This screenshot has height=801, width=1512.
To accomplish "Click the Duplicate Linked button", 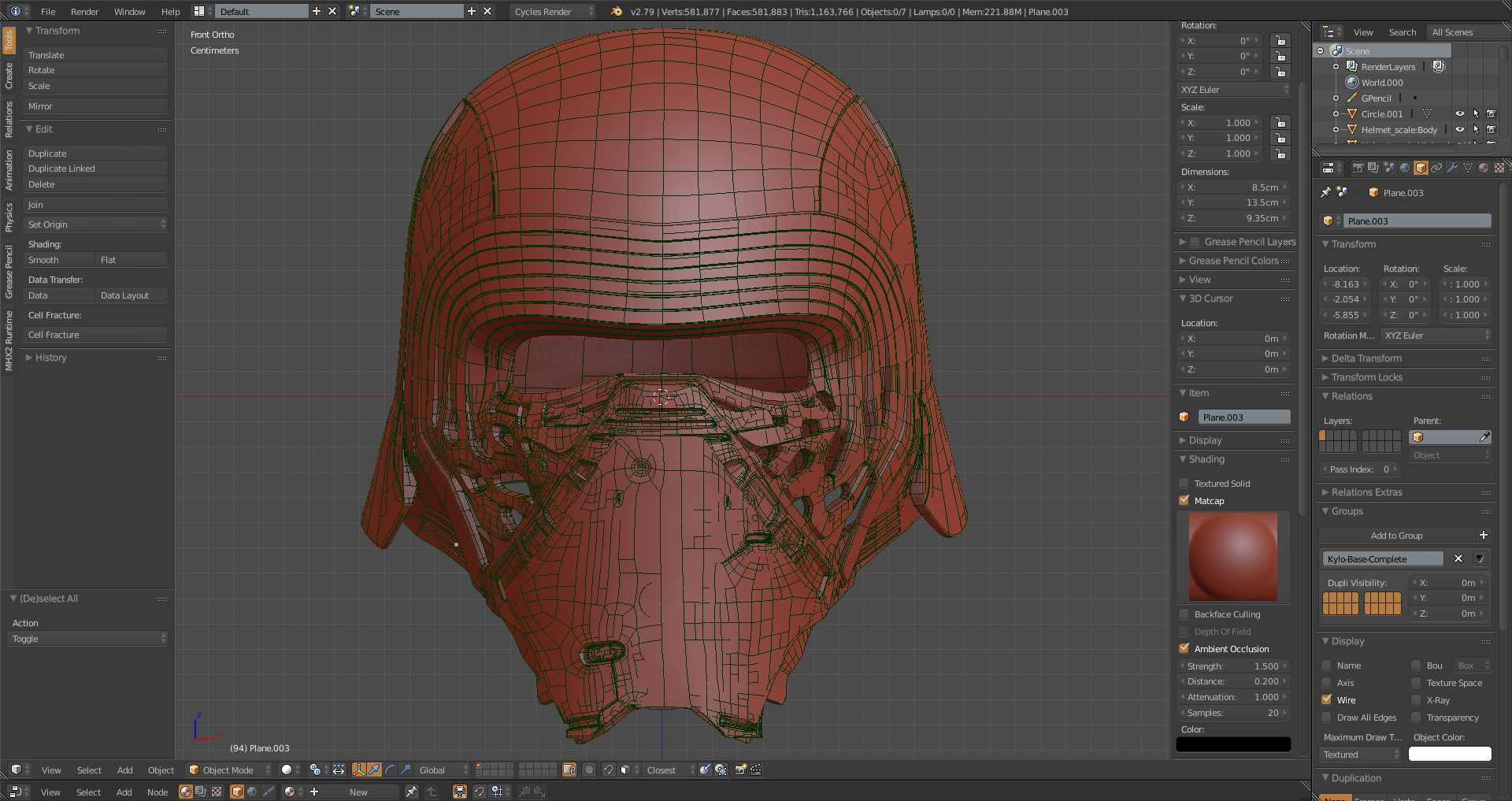I will click(x=96, y=169).
